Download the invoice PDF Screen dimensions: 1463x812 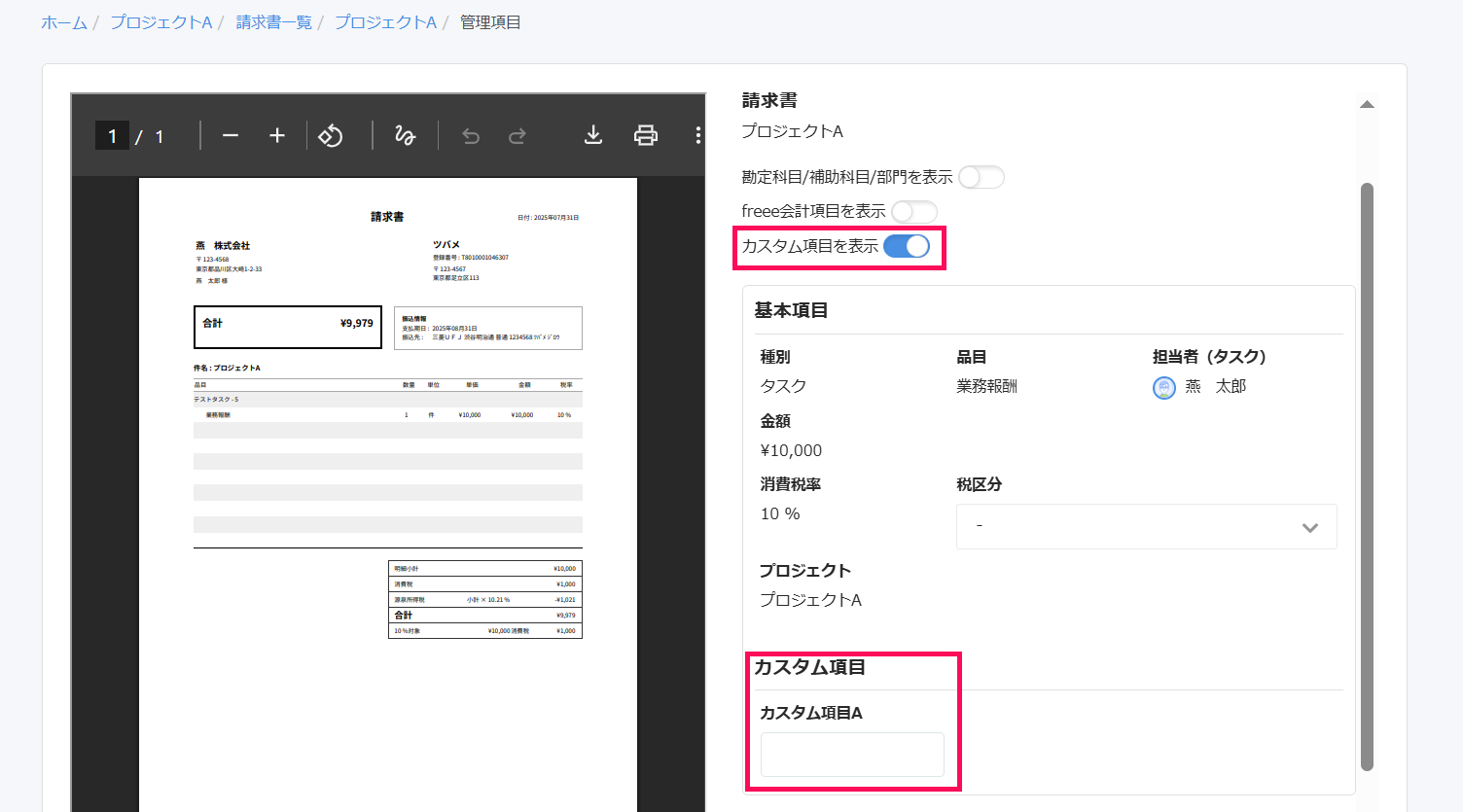click(x=593, y=135)
